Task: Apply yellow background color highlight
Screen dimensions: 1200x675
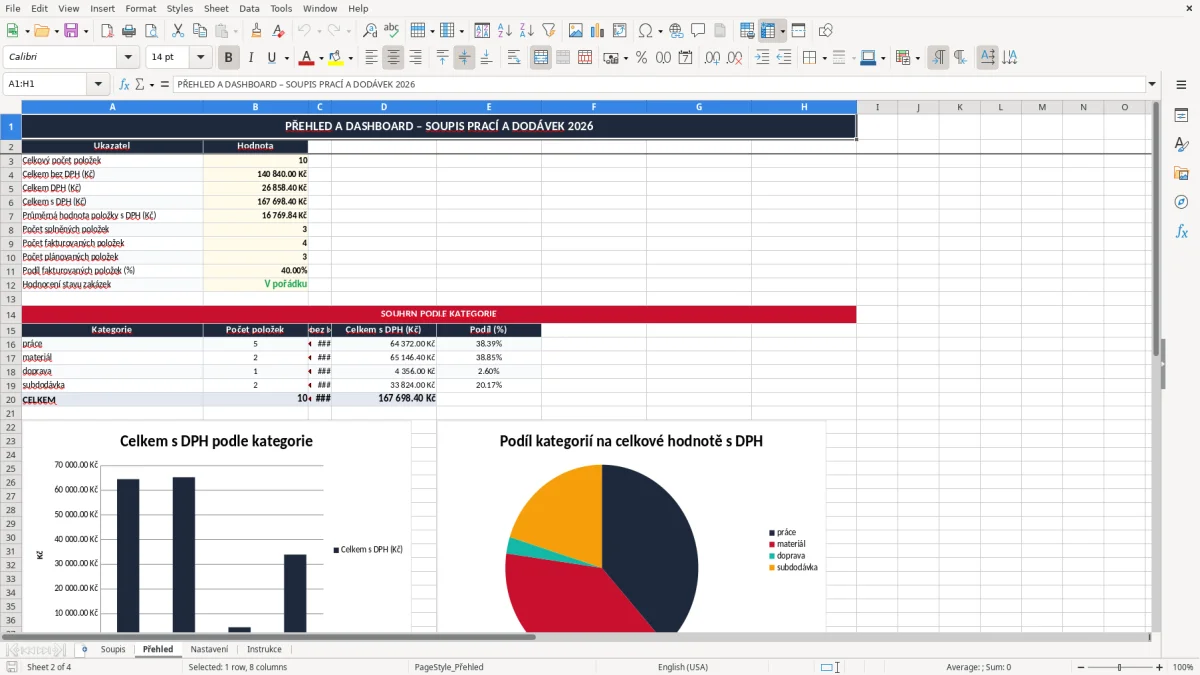Action: click(335, 57)
